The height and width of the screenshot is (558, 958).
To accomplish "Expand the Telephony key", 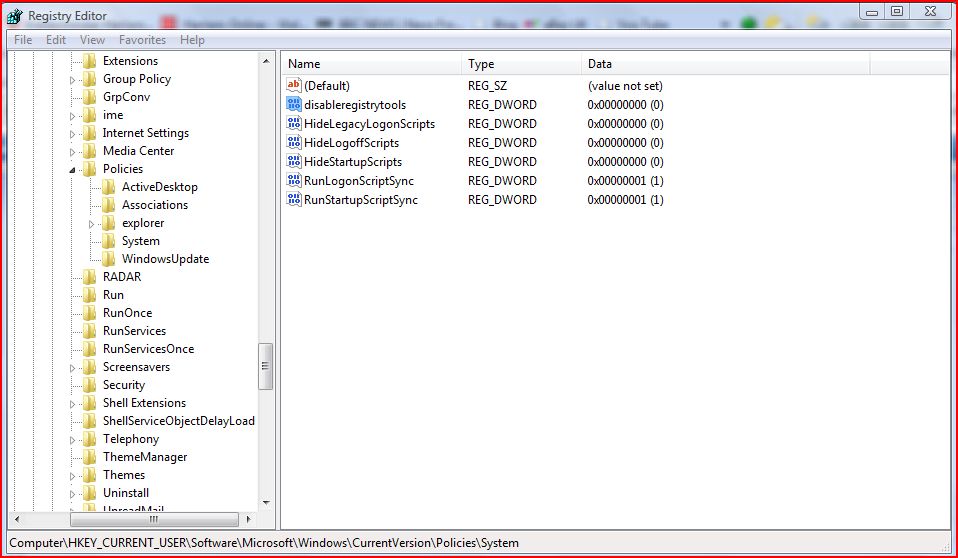I will click(x=72, y=441).
